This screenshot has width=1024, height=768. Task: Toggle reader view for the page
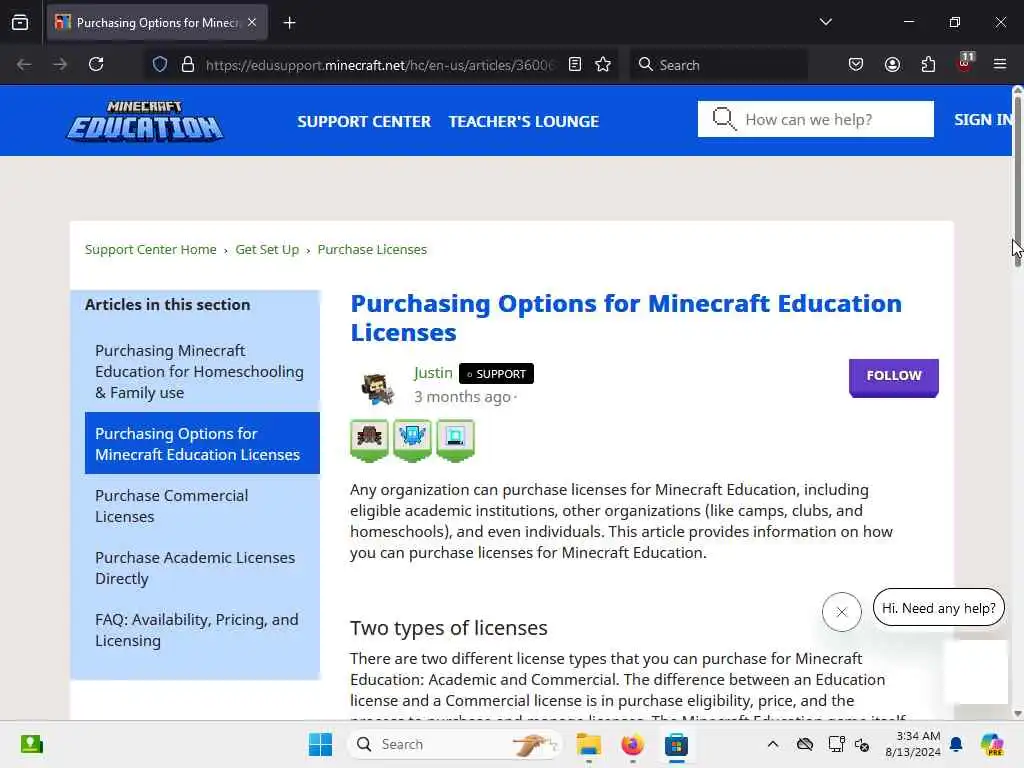pos(575,64)
